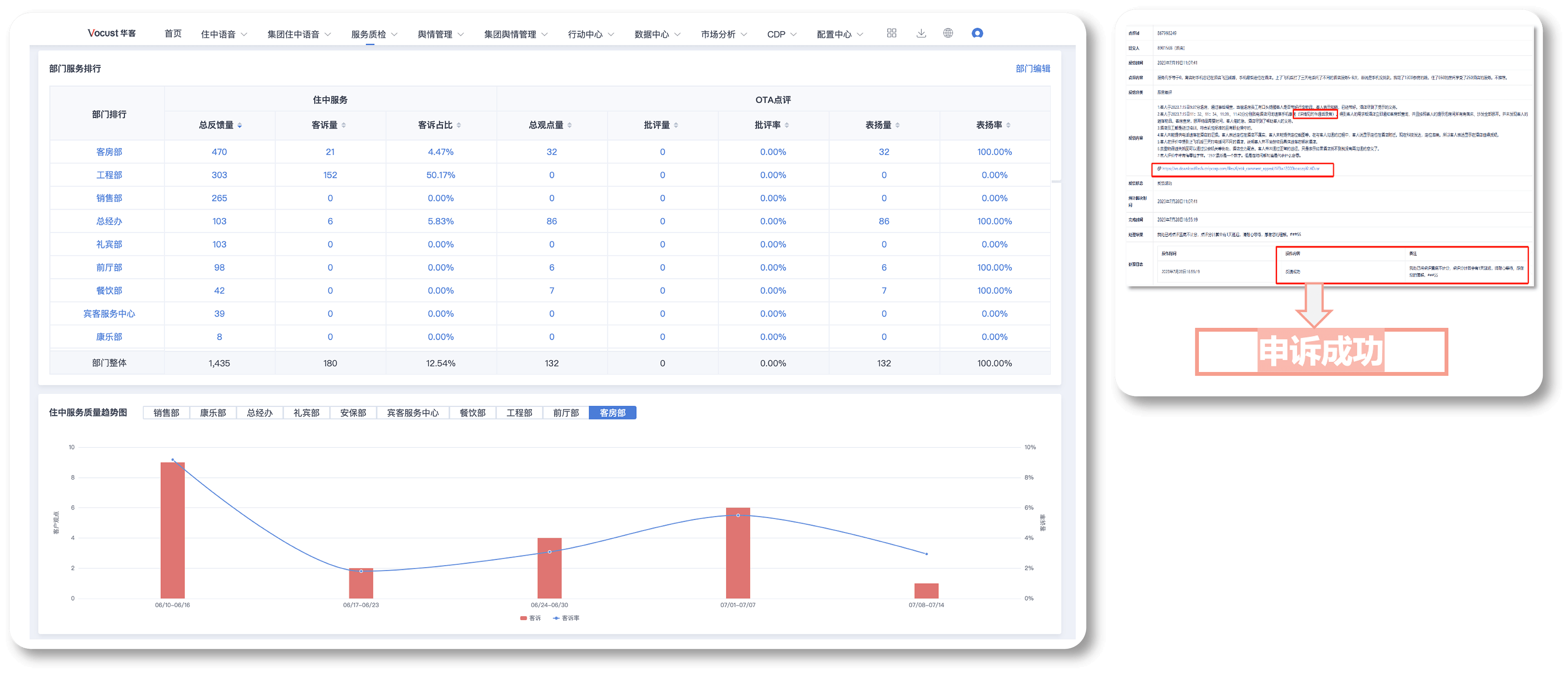Image resolution: width=1568 pixels, height=674 pixels.
Task: Click the 06/10-06/16 complaint bar
Action: click(x=172, y=529)
